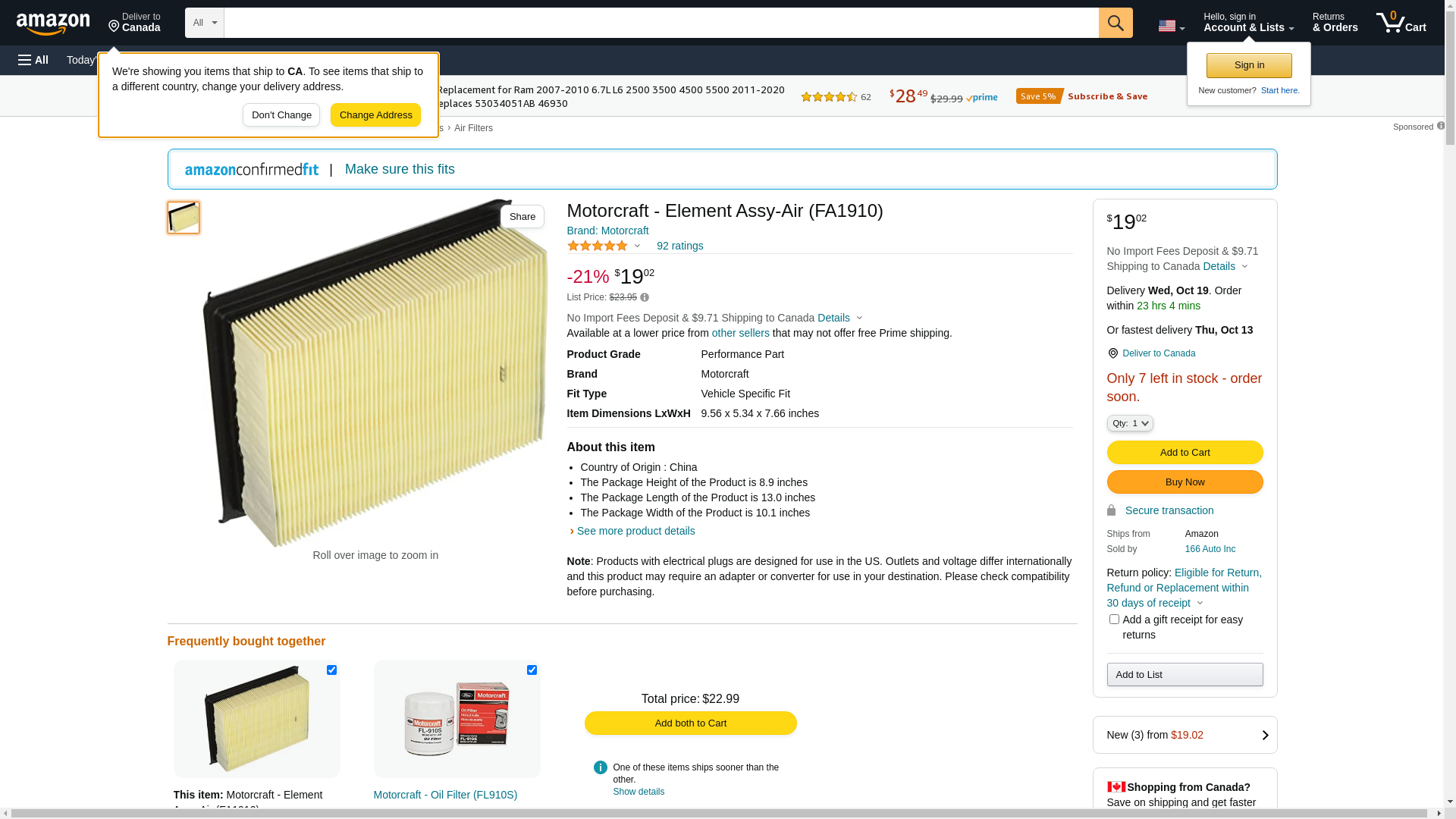Click the Add to Cart button
The image size is (1456, 819).
tap(1185, 453)
